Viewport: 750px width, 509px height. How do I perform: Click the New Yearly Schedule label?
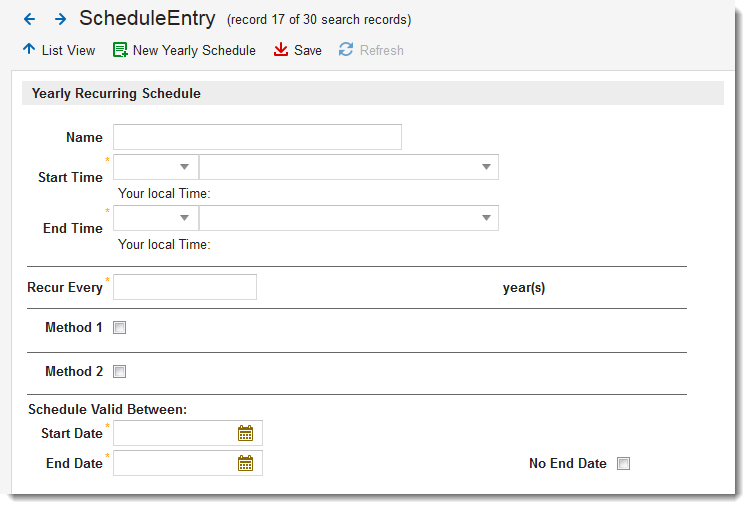(194, 50)
